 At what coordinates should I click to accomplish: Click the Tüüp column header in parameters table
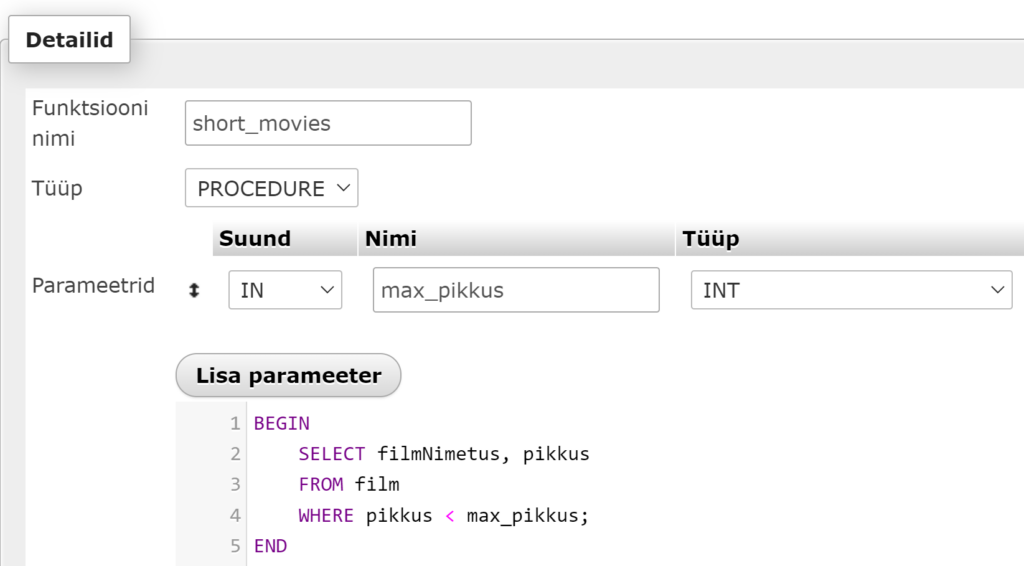point(711,239)
